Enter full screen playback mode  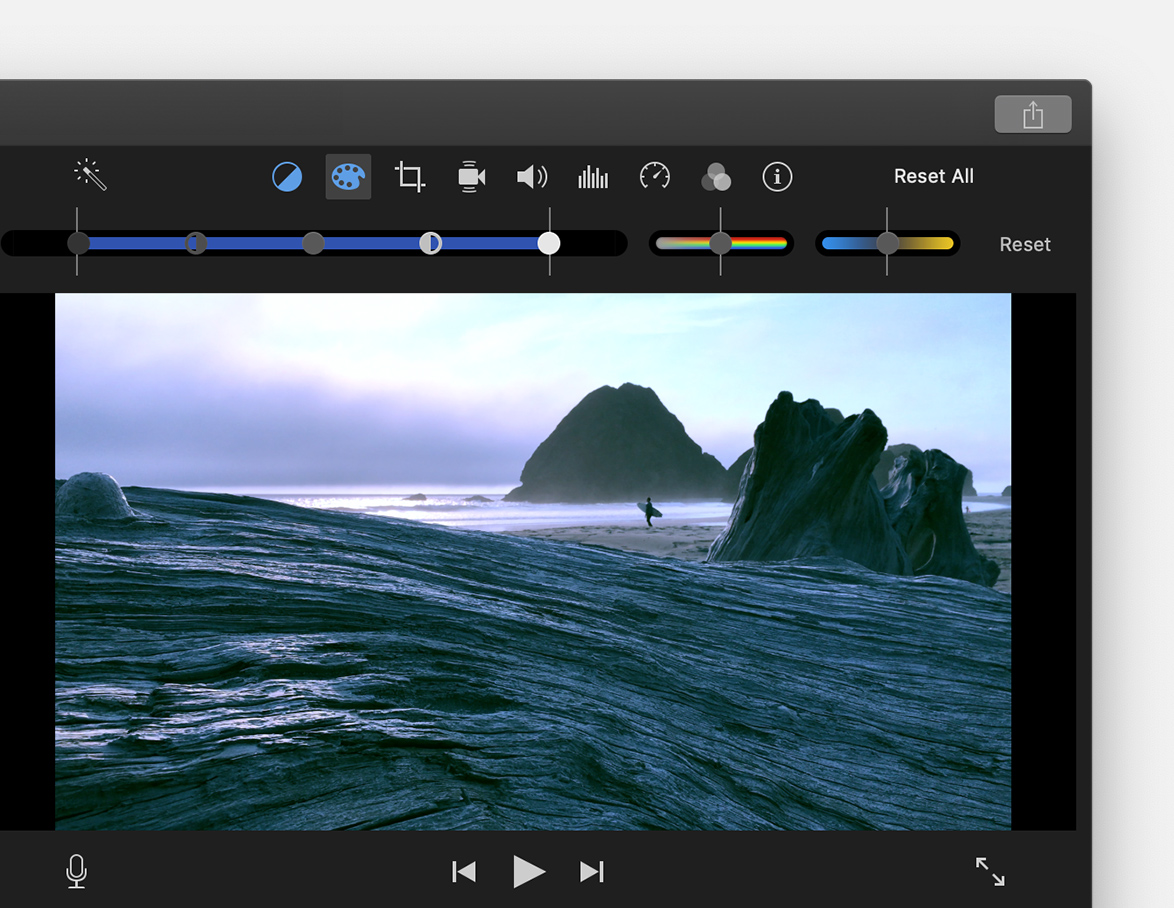pos(990,871)
